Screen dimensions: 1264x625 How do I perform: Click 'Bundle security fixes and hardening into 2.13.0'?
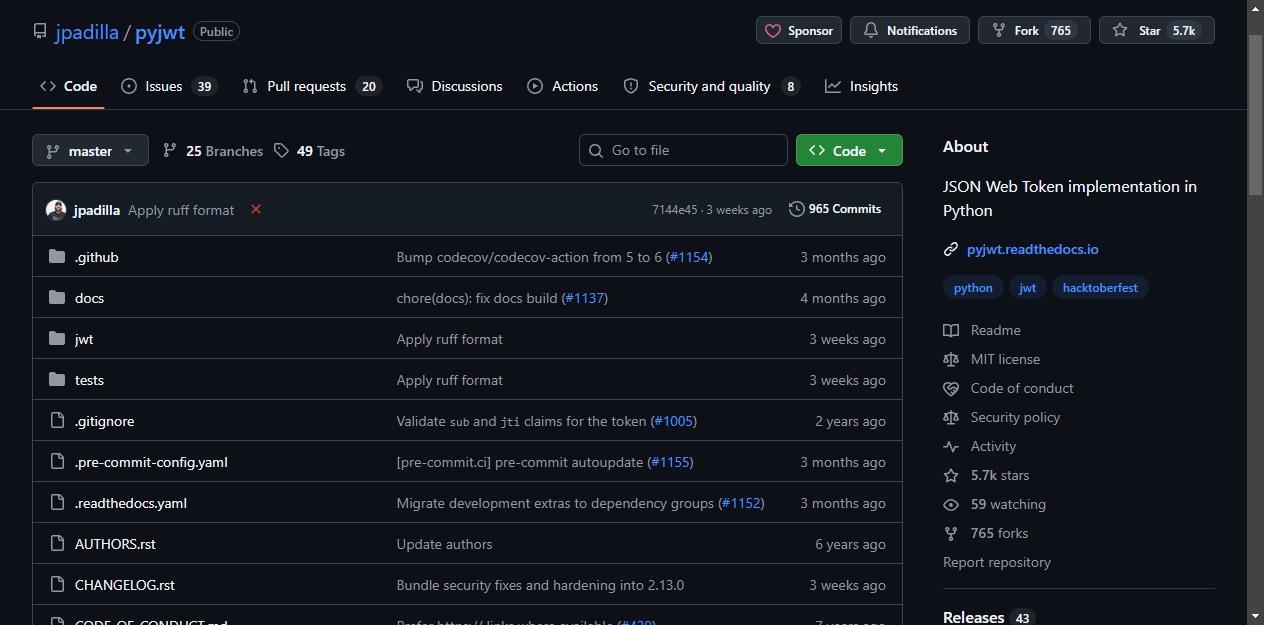(x=540, y=585)
